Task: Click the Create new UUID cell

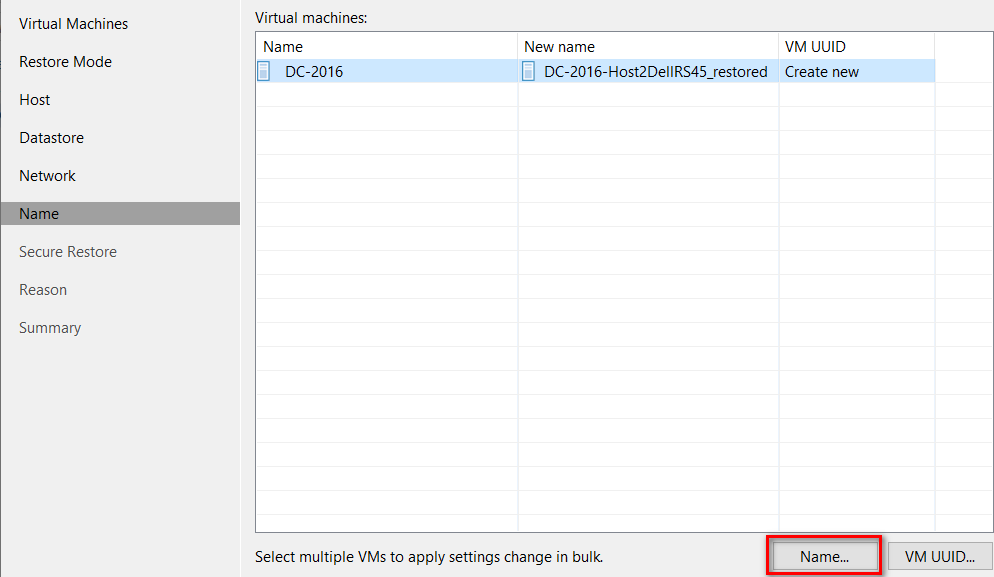Action: pyautogui.click(x=856, y=71)
